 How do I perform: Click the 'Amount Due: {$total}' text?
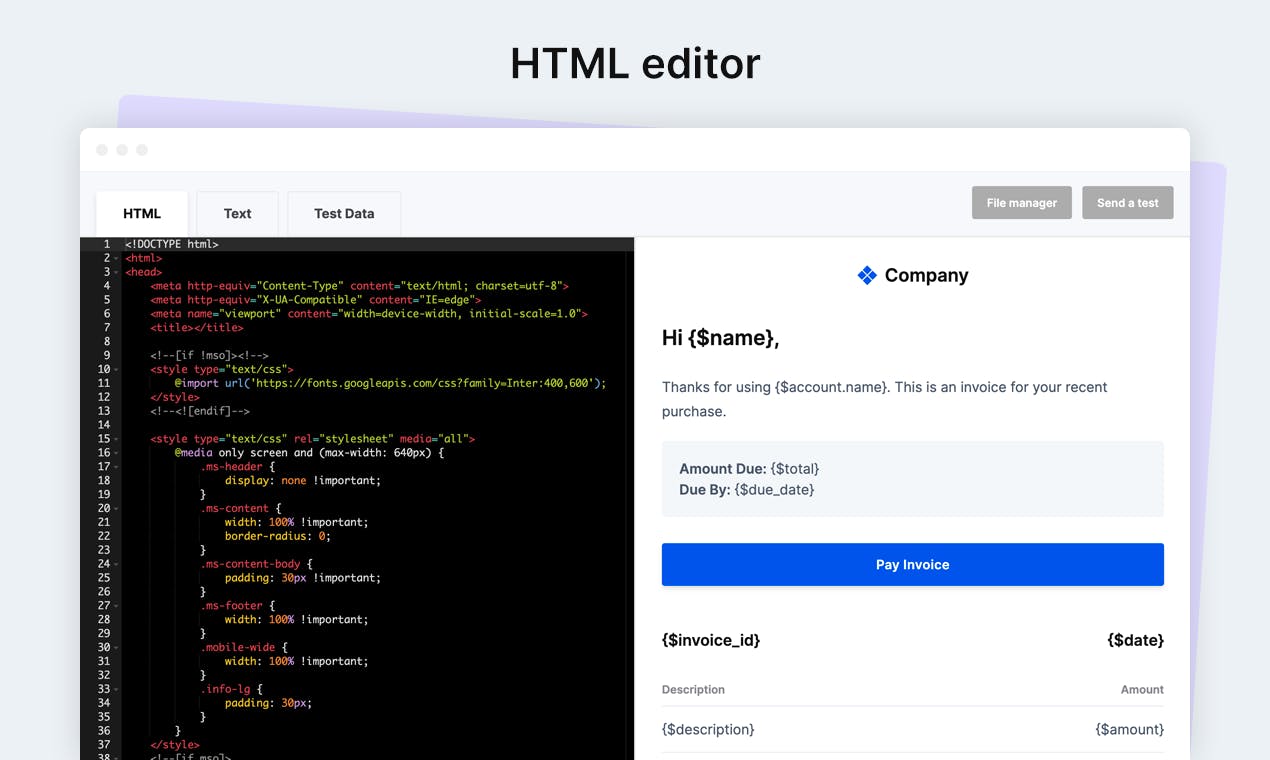point(749,469)
